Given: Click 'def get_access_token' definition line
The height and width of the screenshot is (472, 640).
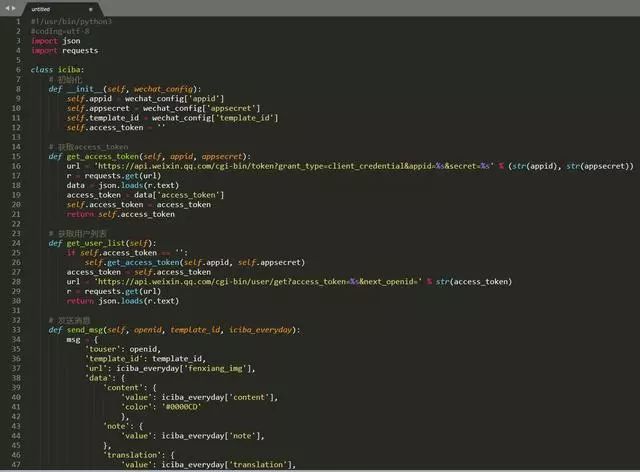Looking at the screenshot, I should [150, 156].
